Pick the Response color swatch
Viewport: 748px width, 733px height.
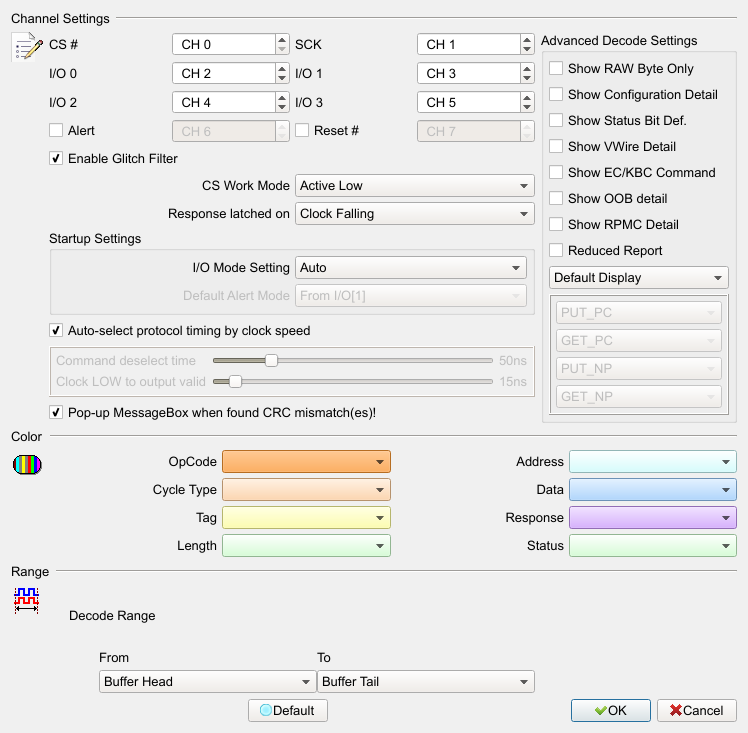653,518
